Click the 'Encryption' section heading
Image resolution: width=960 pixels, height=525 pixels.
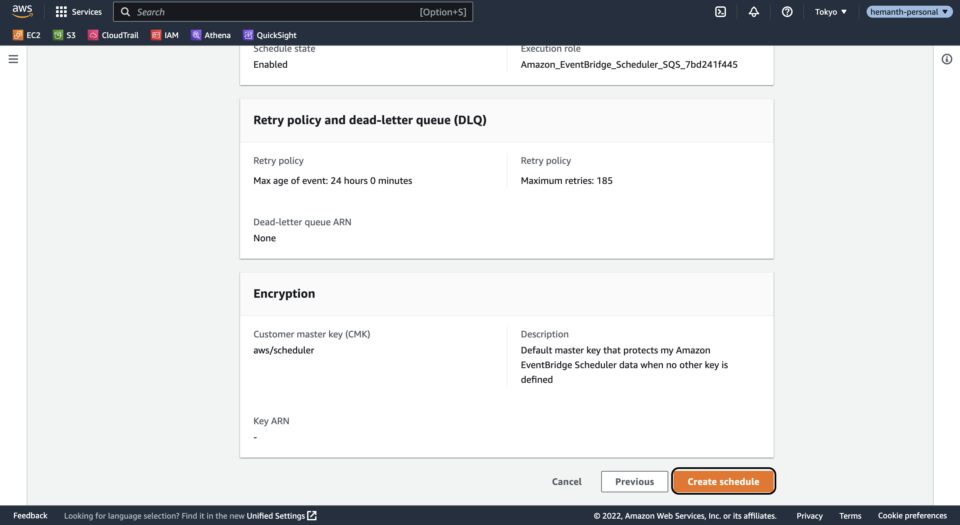click(x=284, y=294)
